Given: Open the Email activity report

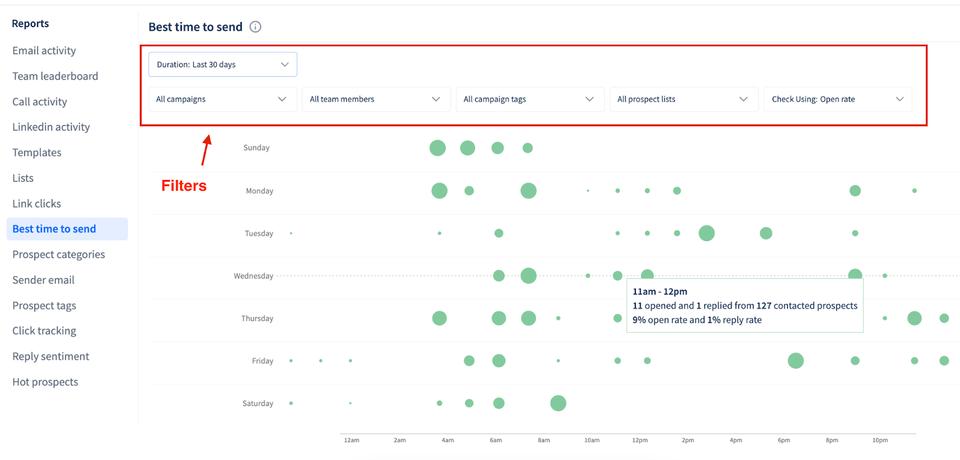Looking at the screenshot, I should pos(44,51).
